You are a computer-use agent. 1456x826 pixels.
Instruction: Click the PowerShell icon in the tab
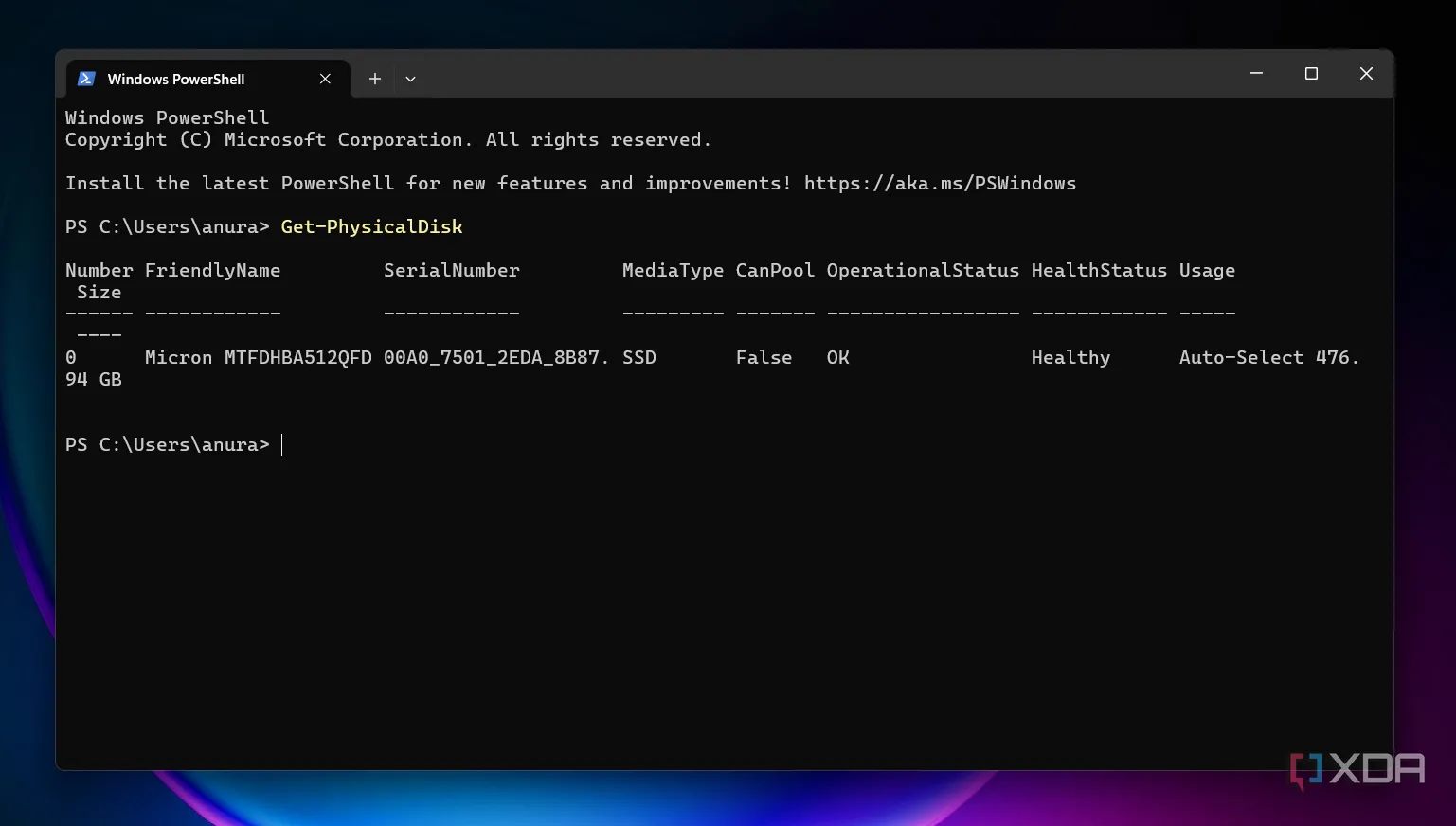coord(86,79)
